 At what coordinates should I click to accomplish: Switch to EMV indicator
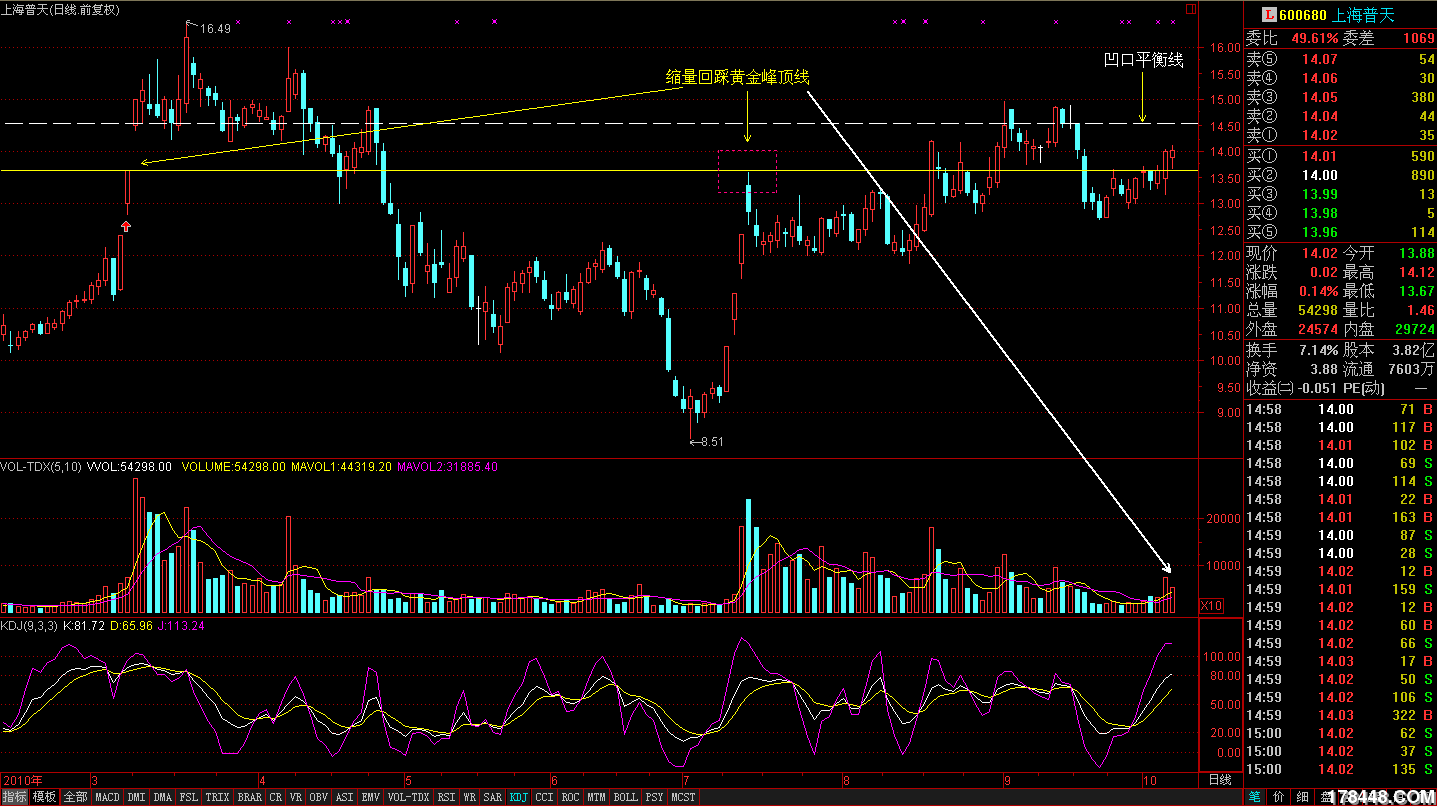click(x=370, y=798)
